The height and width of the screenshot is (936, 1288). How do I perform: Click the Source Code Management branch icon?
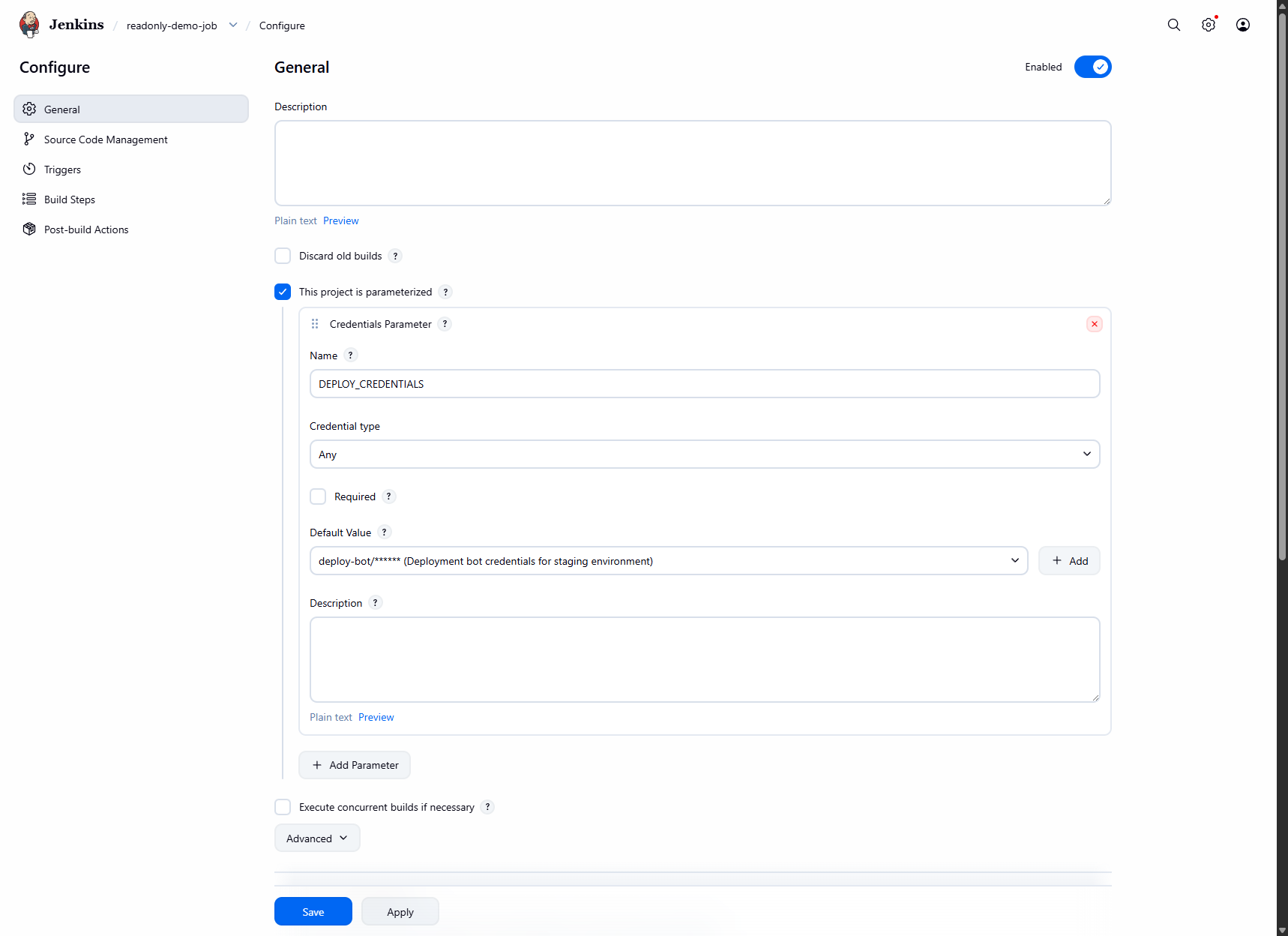point(29,139)
